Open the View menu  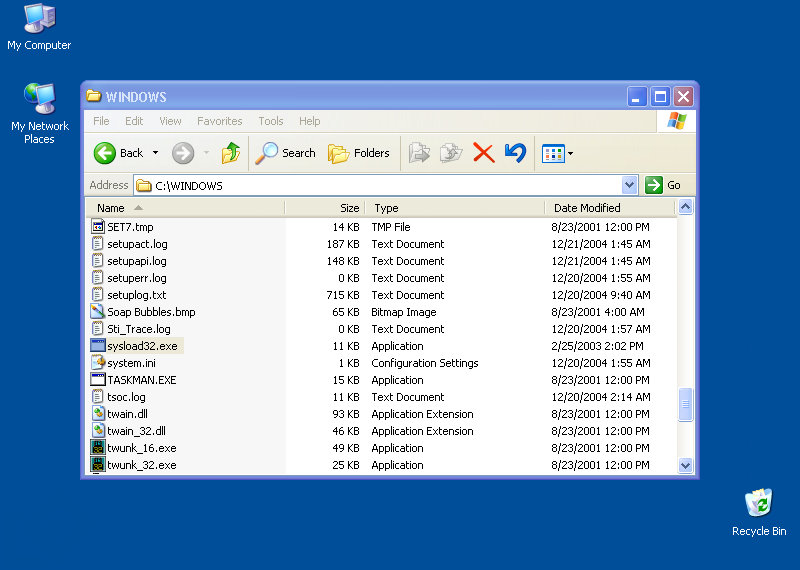pyautogui.click(x=170, y=121)
